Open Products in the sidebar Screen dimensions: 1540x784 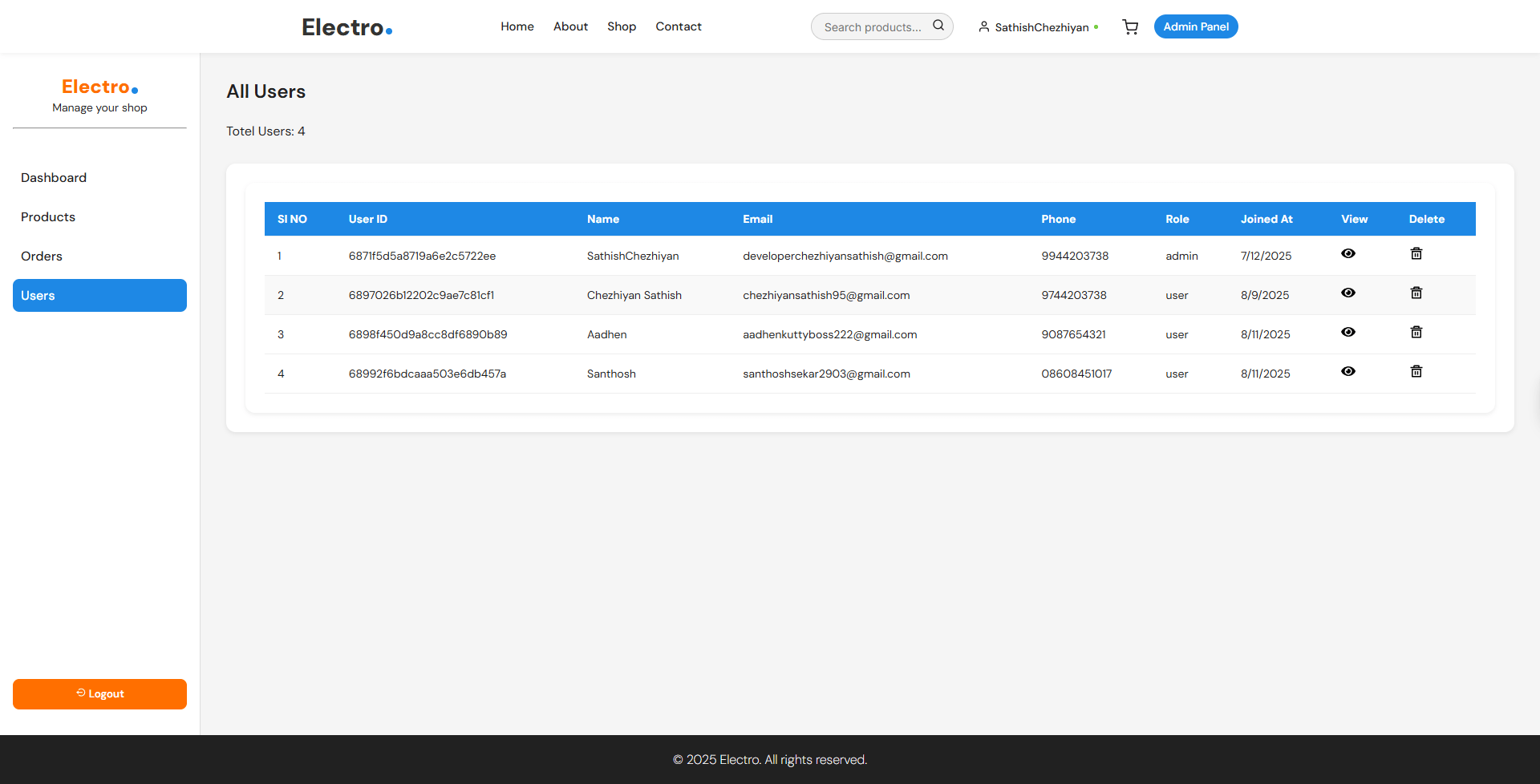point(48,217)
